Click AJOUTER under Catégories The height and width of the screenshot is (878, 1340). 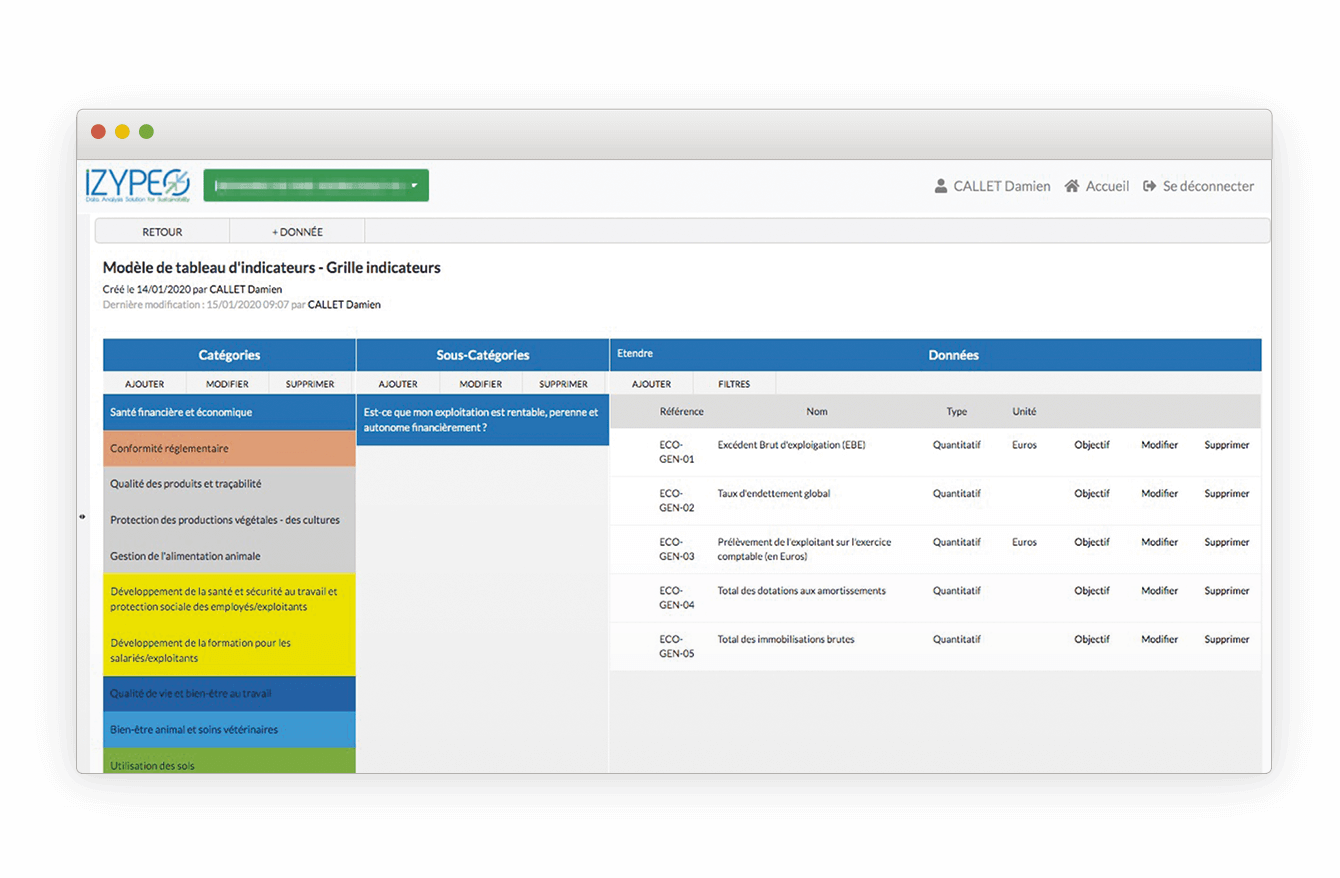click(144, 384)
